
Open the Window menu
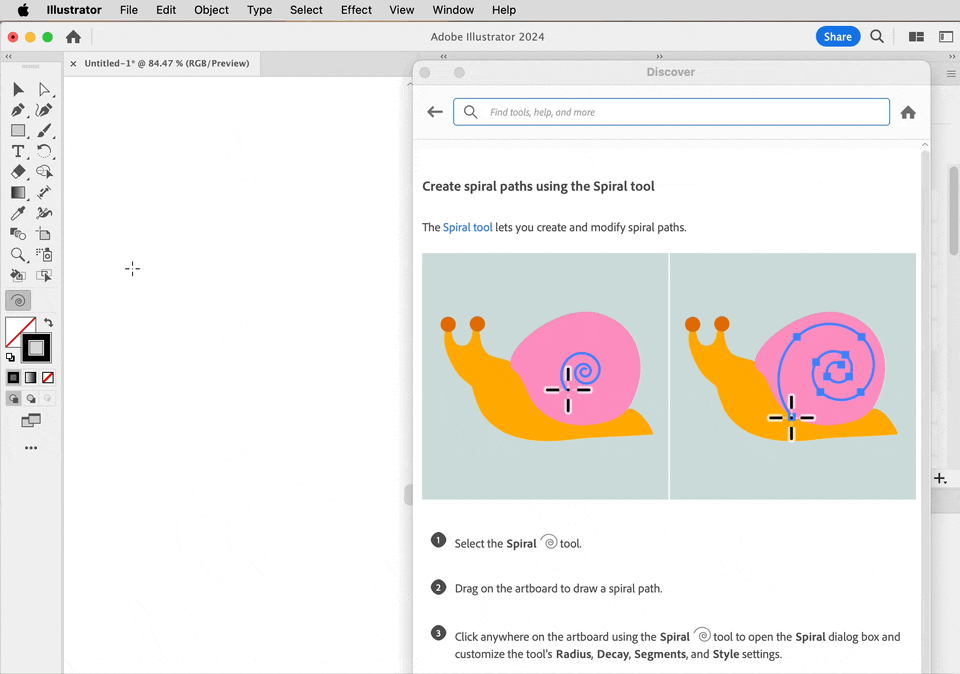tap(453, 10)
